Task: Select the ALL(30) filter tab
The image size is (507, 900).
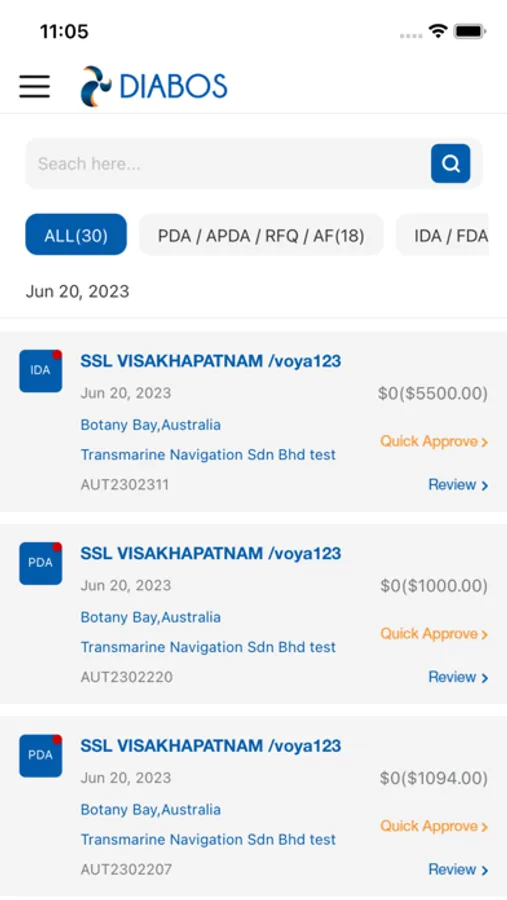Action: [x=76, y=235]
